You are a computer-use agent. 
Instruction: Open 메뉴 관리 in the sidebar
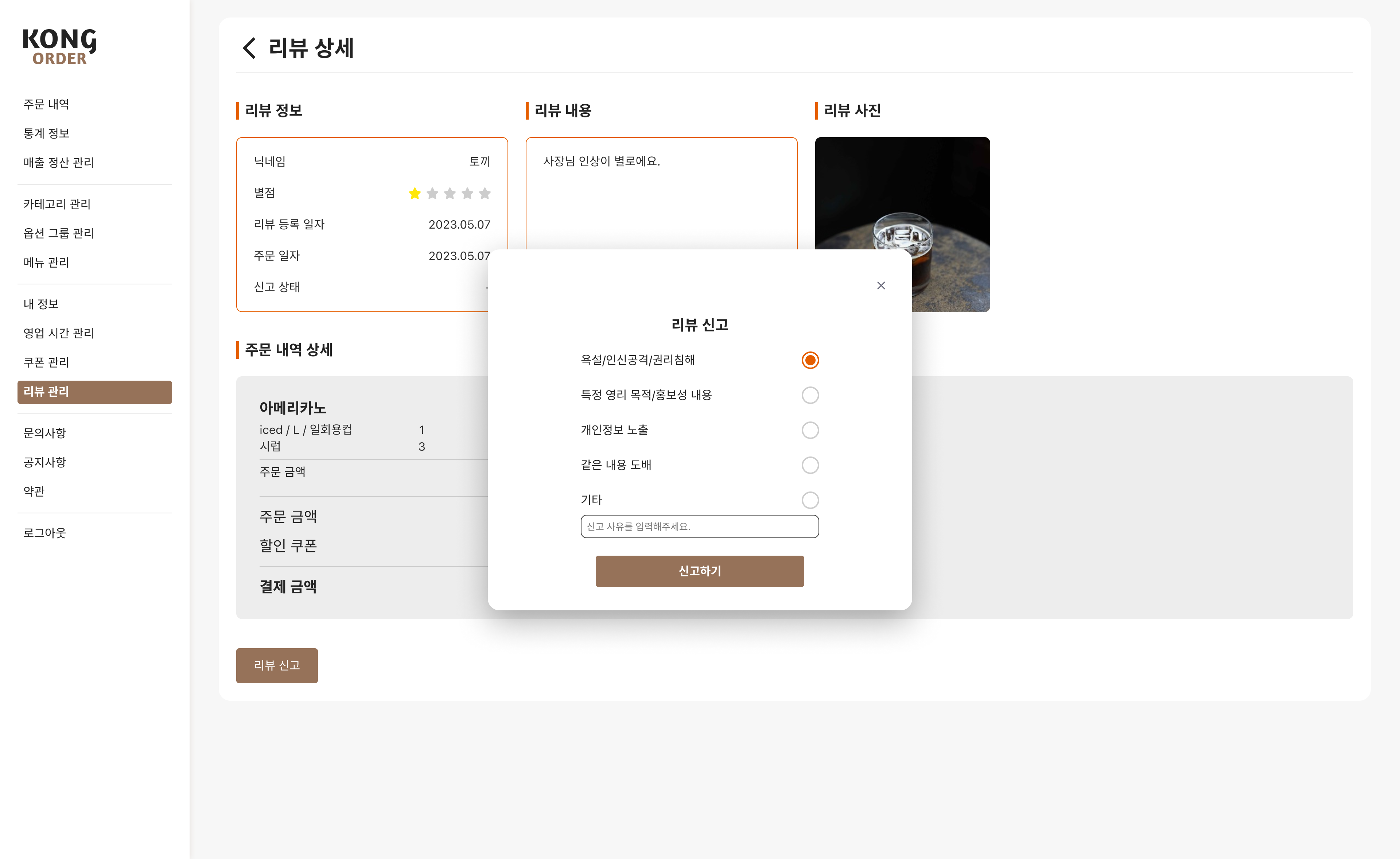[46, 263]
